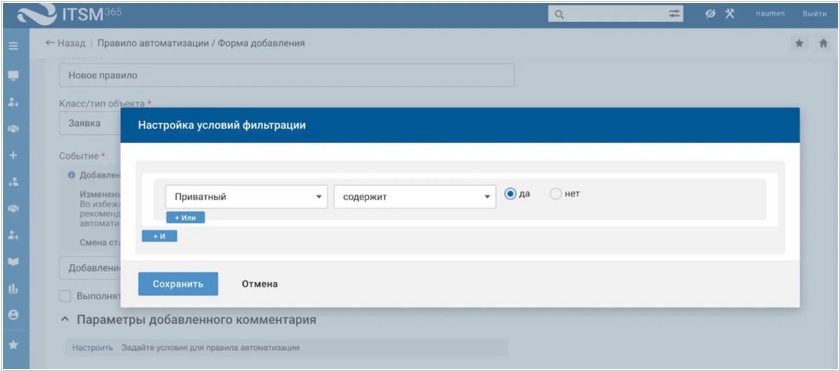Open the 'naumen' user profile
The height and width of the screenshot is (371, 840).
[x=770, y=14]
